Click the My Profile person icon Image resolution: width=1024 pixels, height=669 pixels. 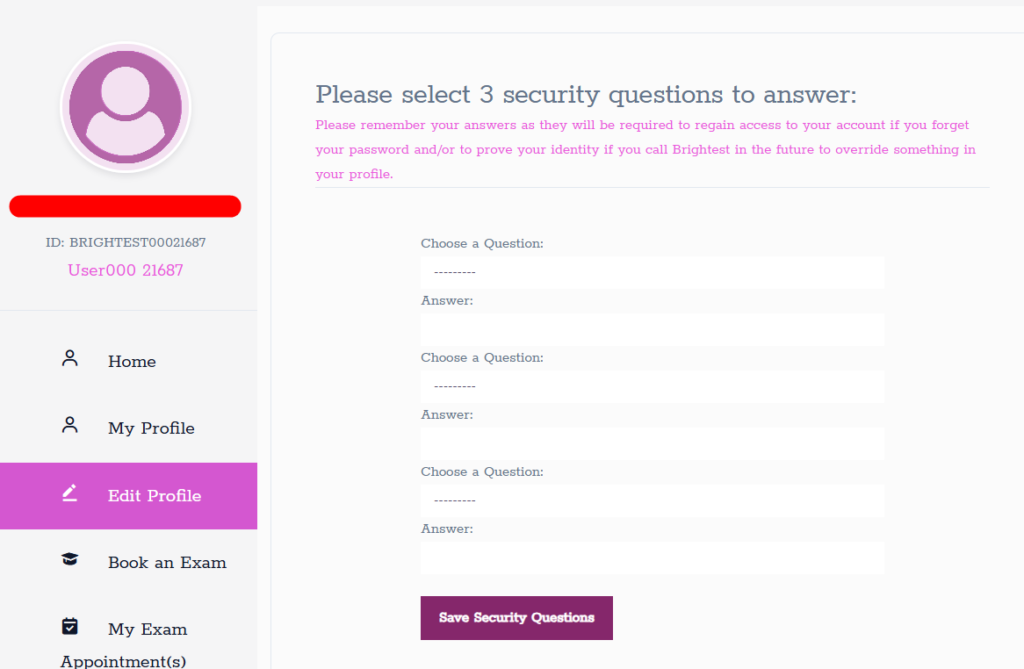pos(70,426)
